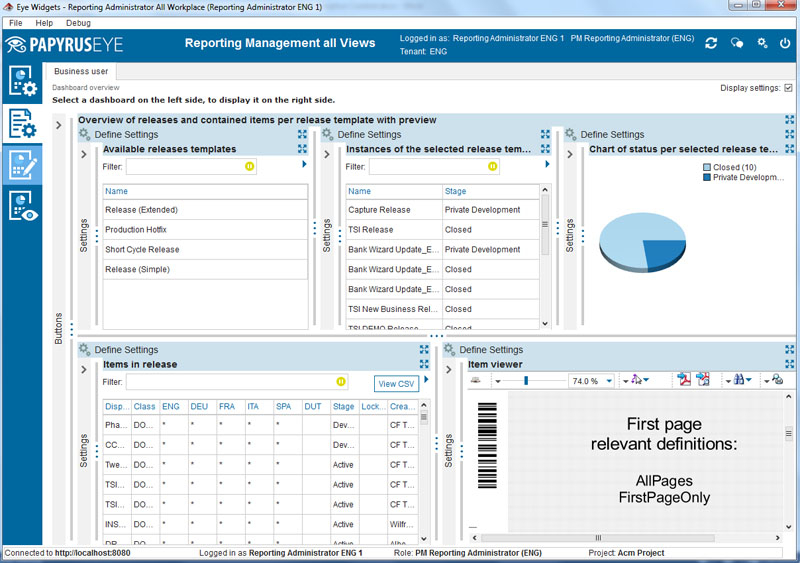800x563 pixels.
Task: Click Define Settings above Chart of status
Action: click(x=612, y=134)
